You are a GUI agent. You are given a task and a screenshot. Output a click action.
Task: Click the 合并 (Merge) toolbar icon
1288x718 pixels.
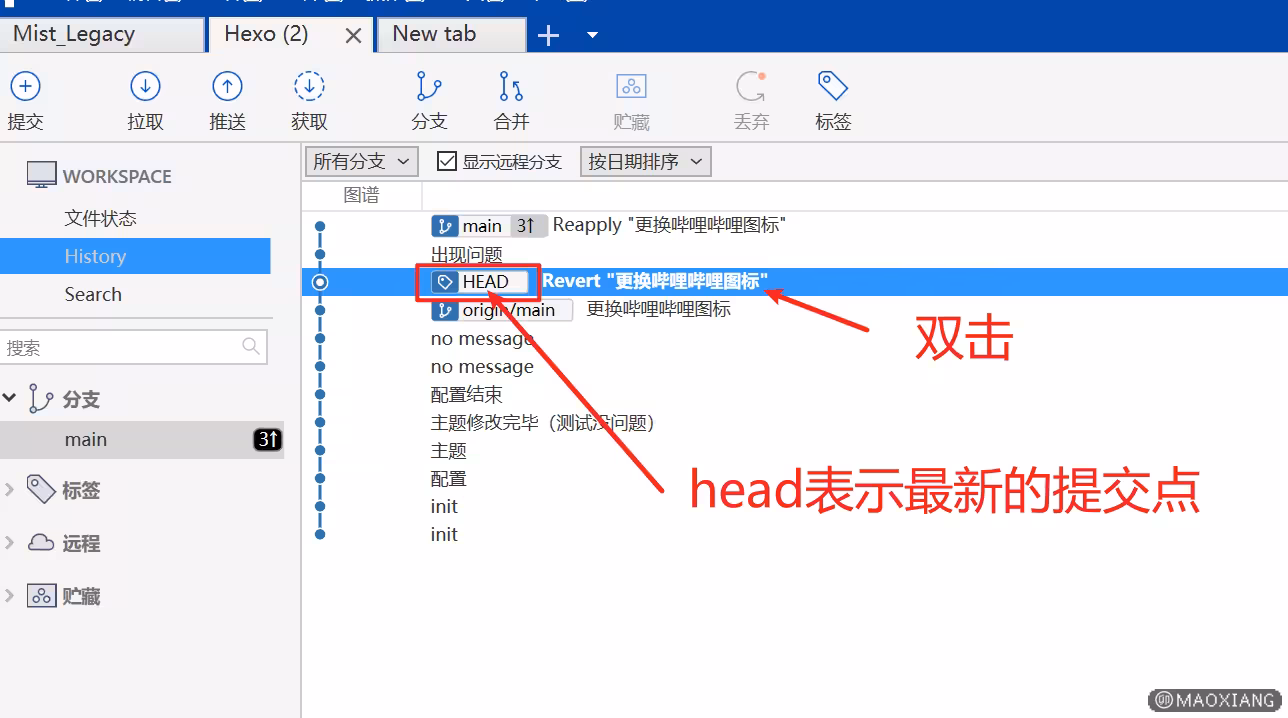pos(511,88)
